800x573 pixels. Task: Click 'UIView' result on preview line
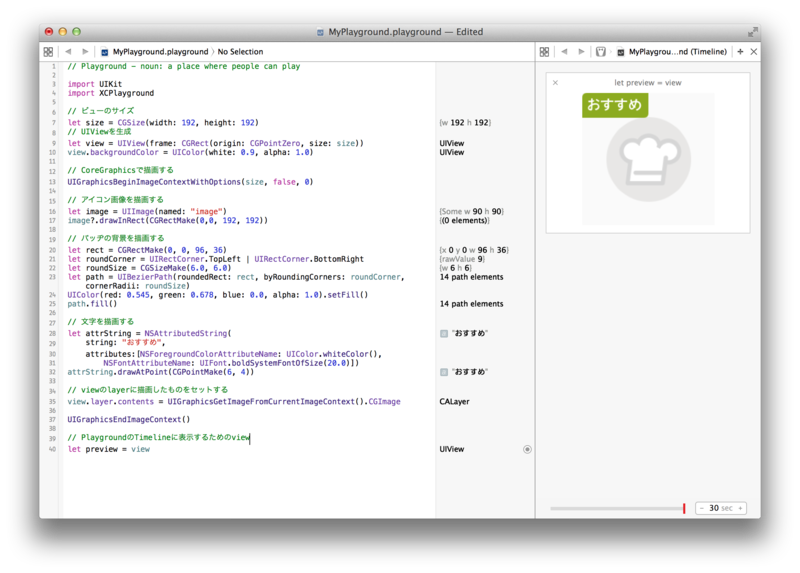pos(452,449)
